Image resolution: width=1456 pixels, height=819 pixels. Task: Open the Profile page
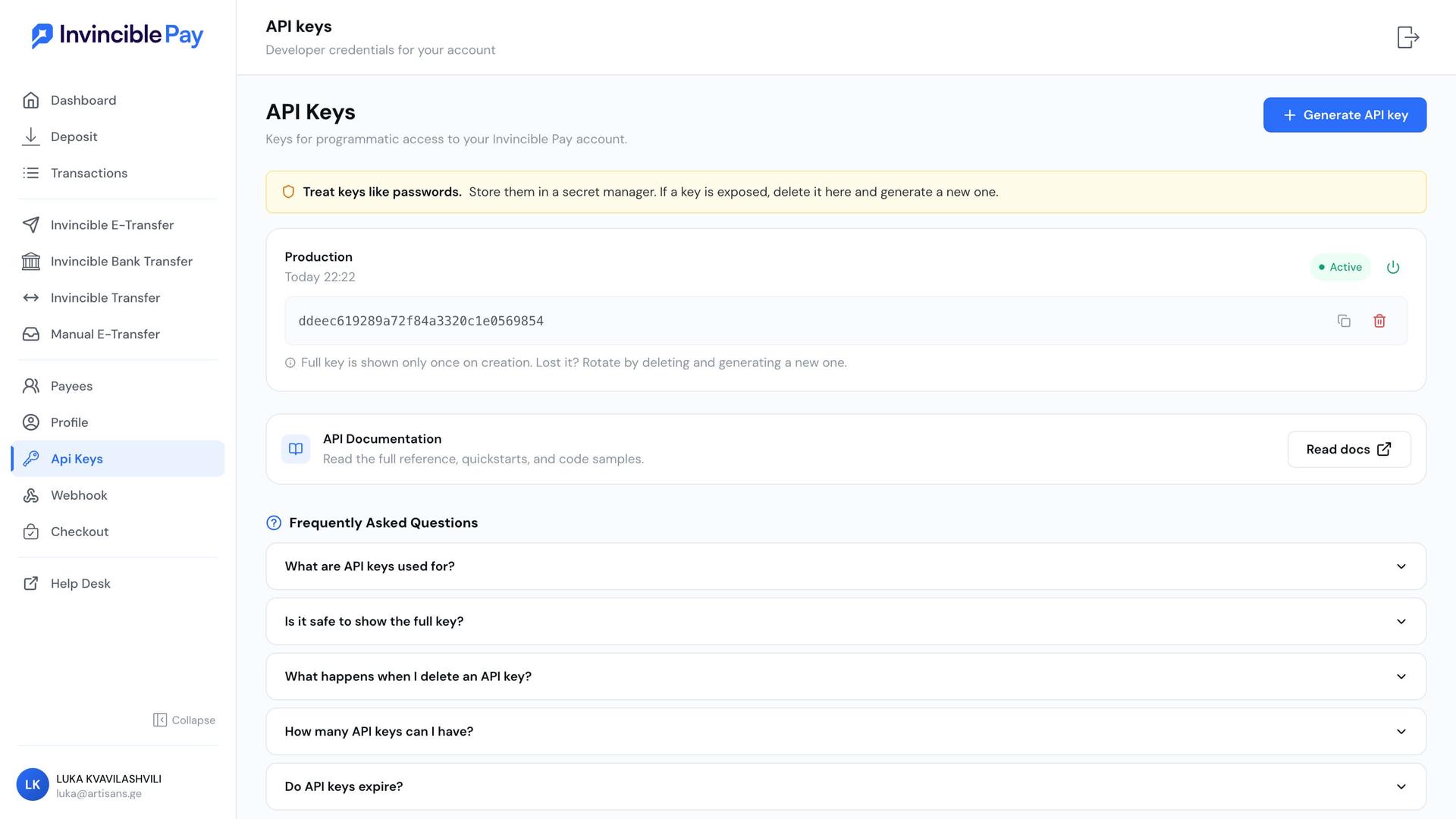118,422
